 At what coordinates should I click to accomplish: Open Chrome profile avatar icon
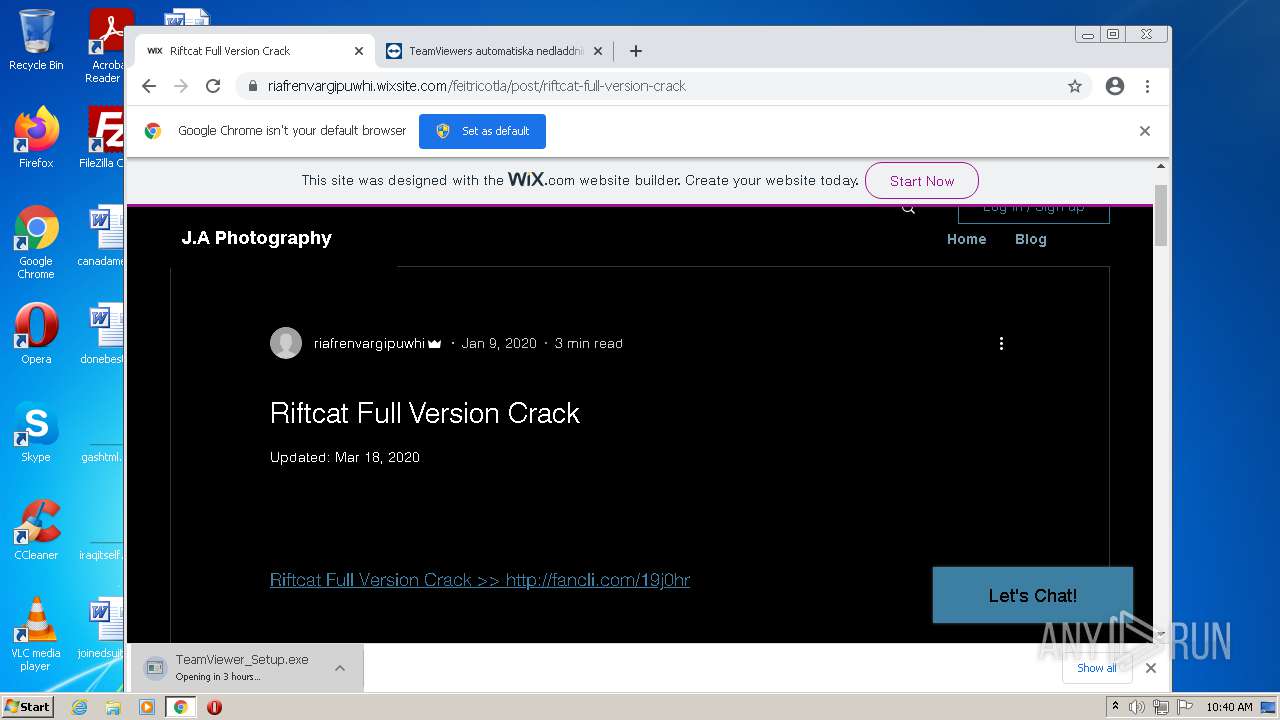pos(1115,86)
